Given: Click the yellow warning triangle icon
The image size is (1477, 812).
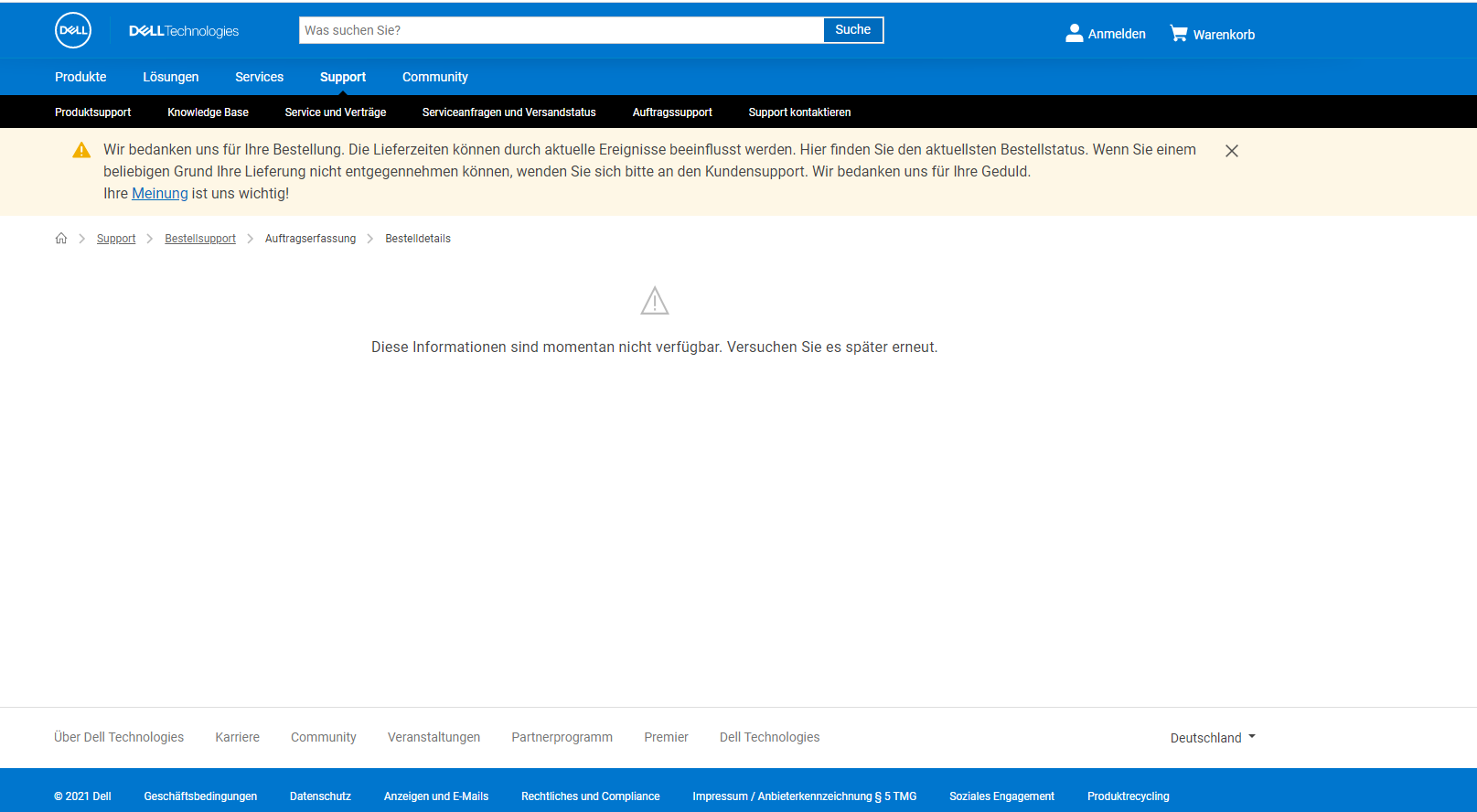Looking at the screenshot, I should tap(81, 150).
